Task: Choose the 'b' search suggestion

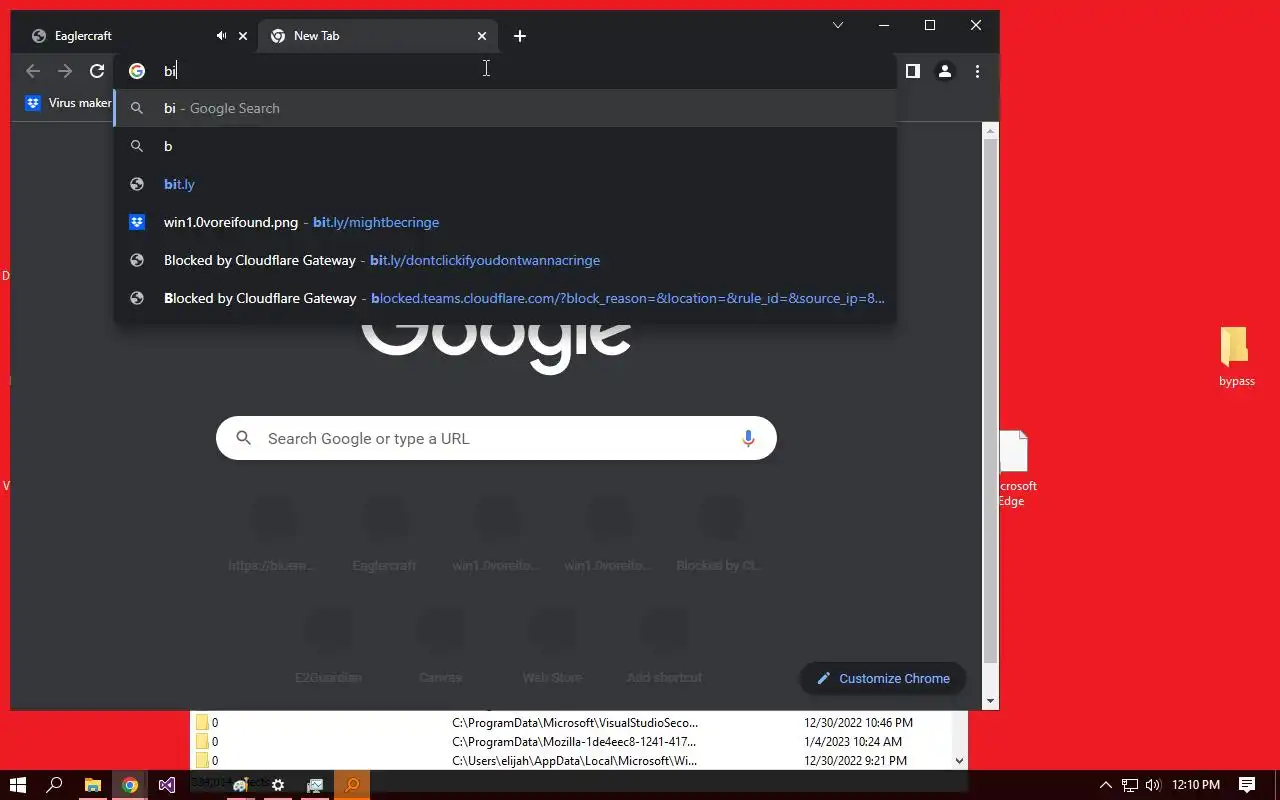Action: coord(505,146)
